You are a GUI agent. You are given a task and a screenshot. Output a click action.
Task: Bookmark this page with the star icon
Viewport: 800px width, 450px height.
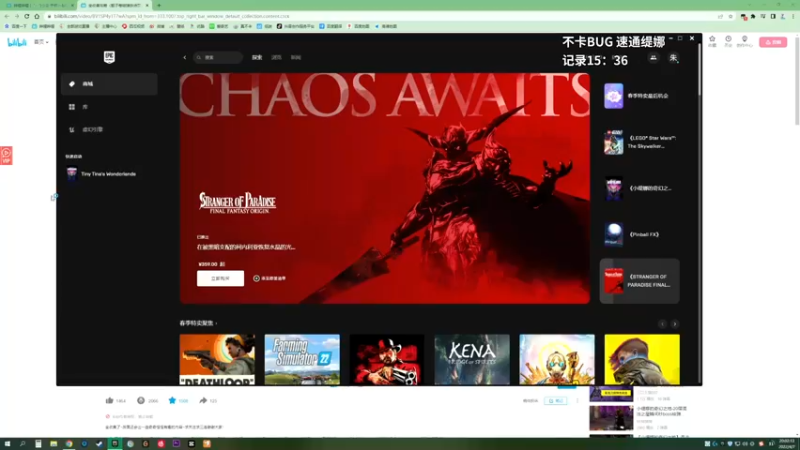pyautogui.click(x=731, y=16)
